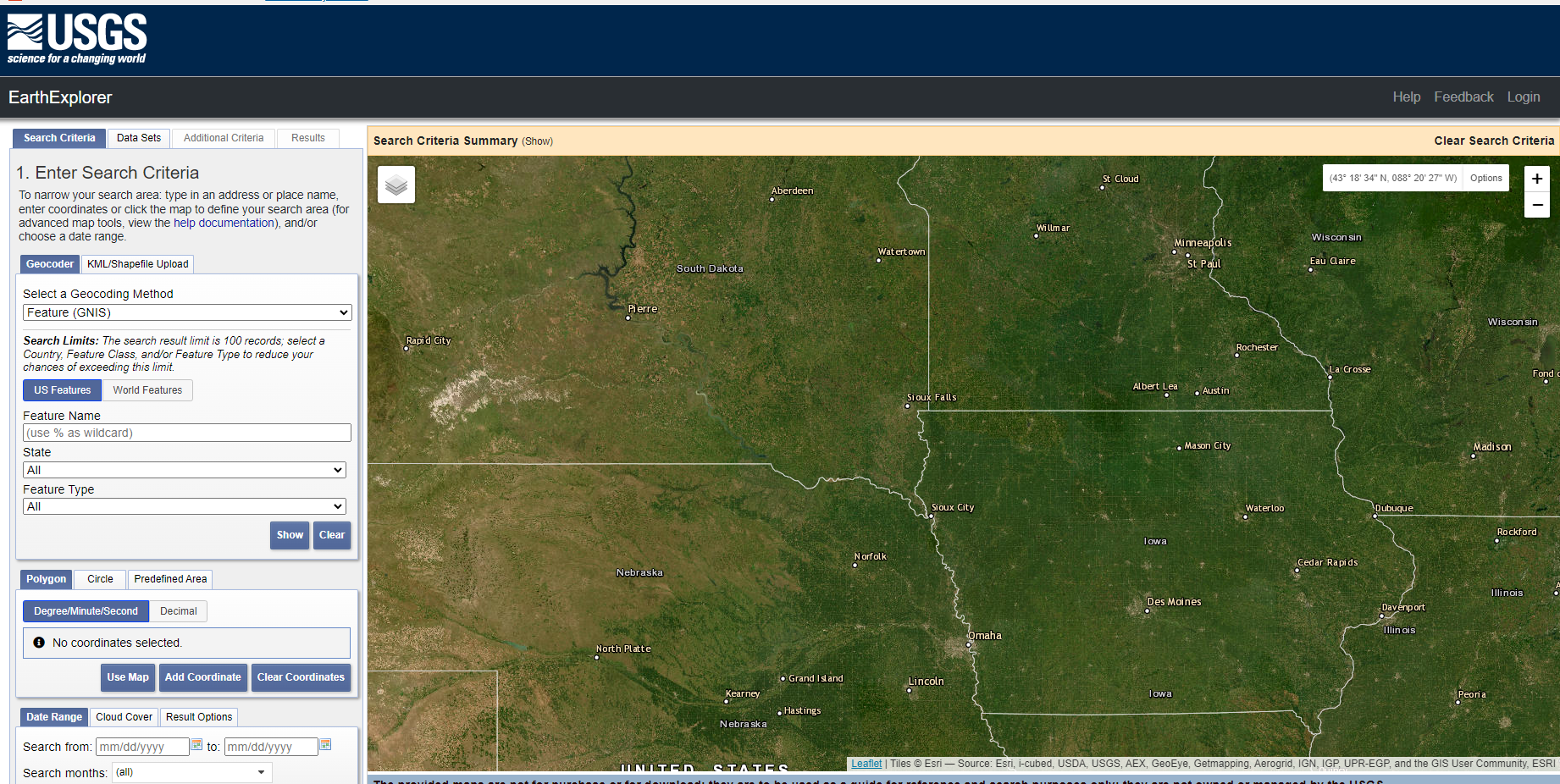Image resolution: width=1560 pixels, height=784 pixels.
Task: Click Des Moines on the map
Action: pos(1173,602)
